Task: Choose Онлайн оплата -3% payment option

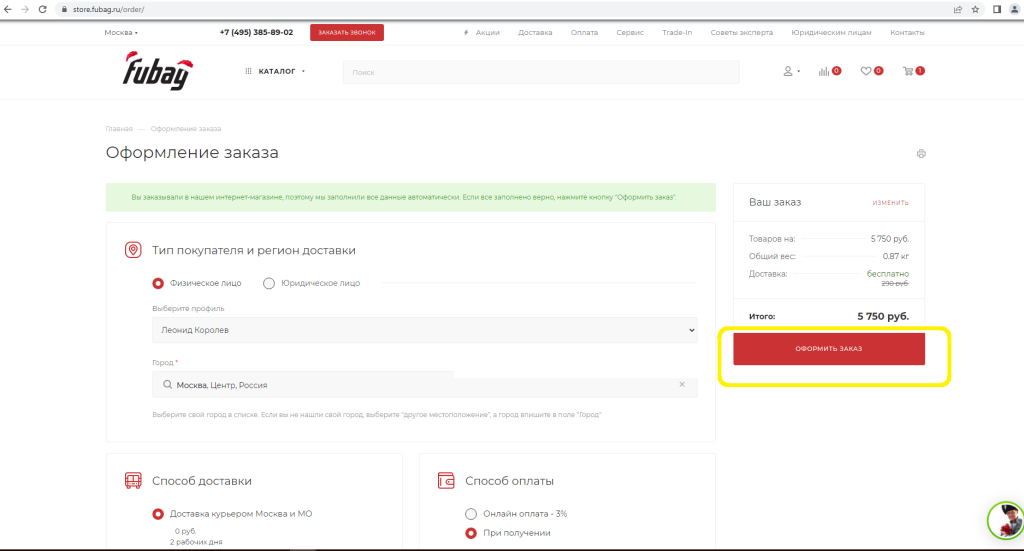Action: point(472,514)
